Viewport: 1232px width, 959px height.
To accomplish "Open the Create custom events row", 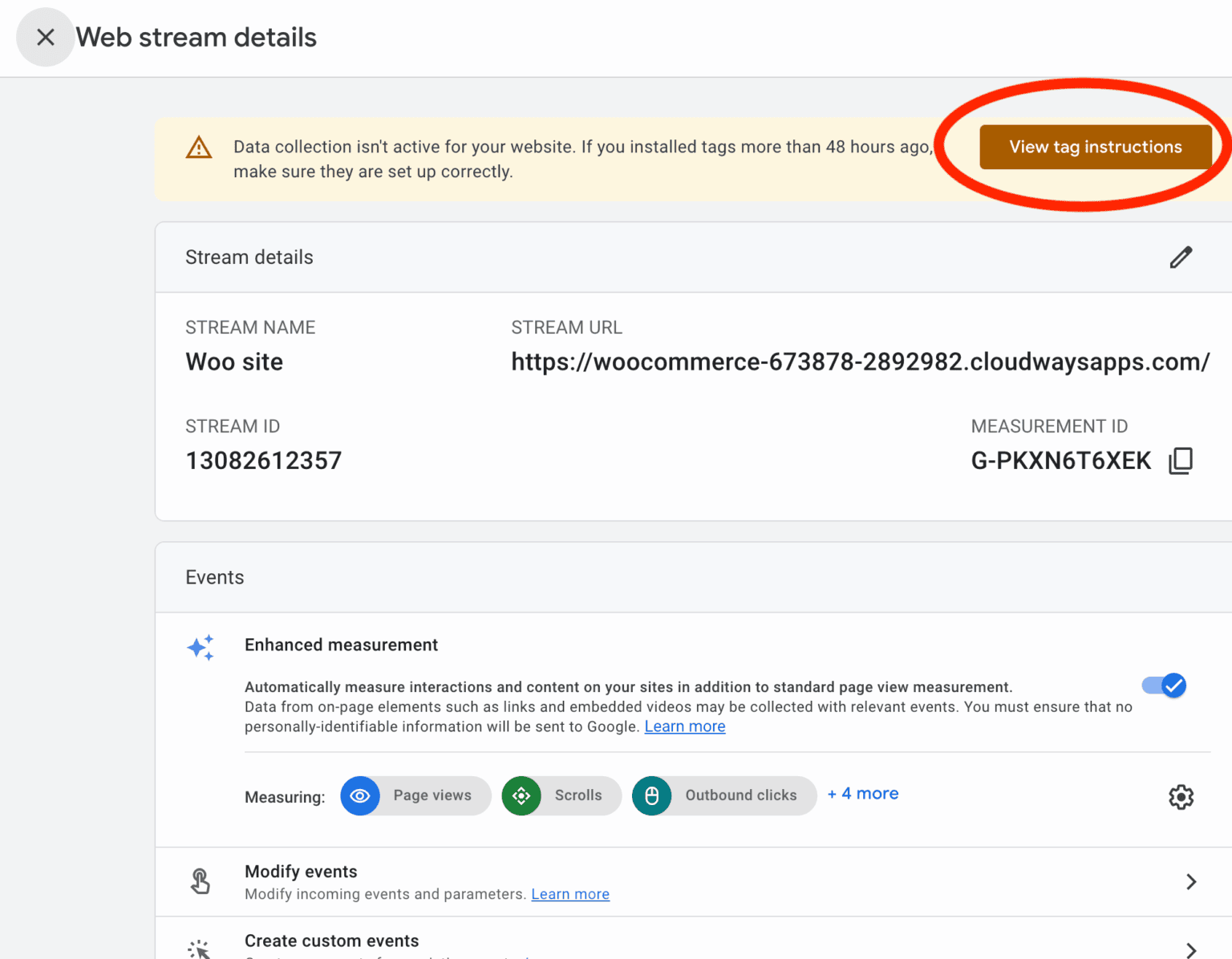I will [x=693, y=938].
